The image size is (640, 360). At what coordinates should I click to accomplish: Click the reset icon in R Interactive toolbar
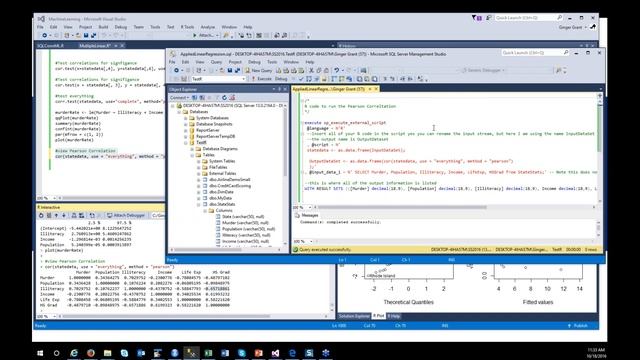[41, 215]
